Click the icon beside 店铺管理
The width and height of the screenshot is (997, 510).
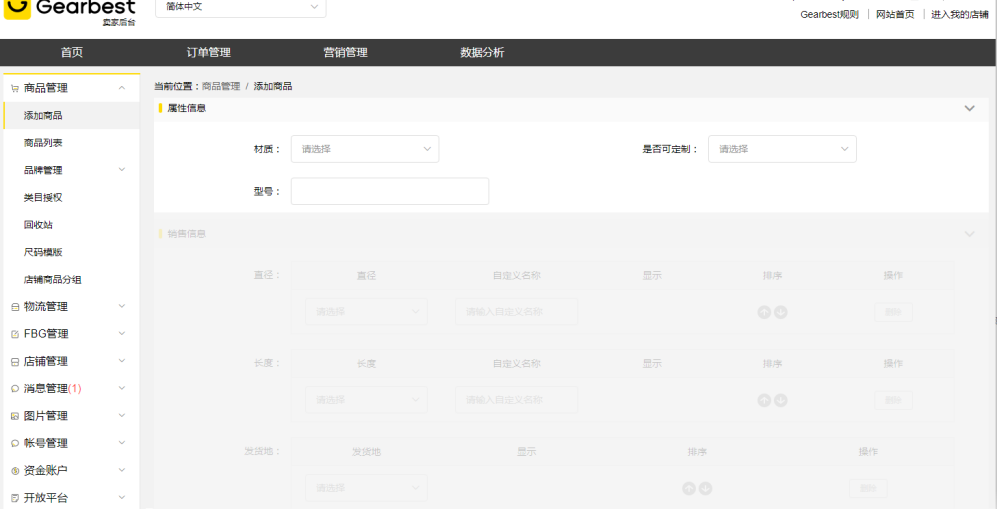pos(15,362)
